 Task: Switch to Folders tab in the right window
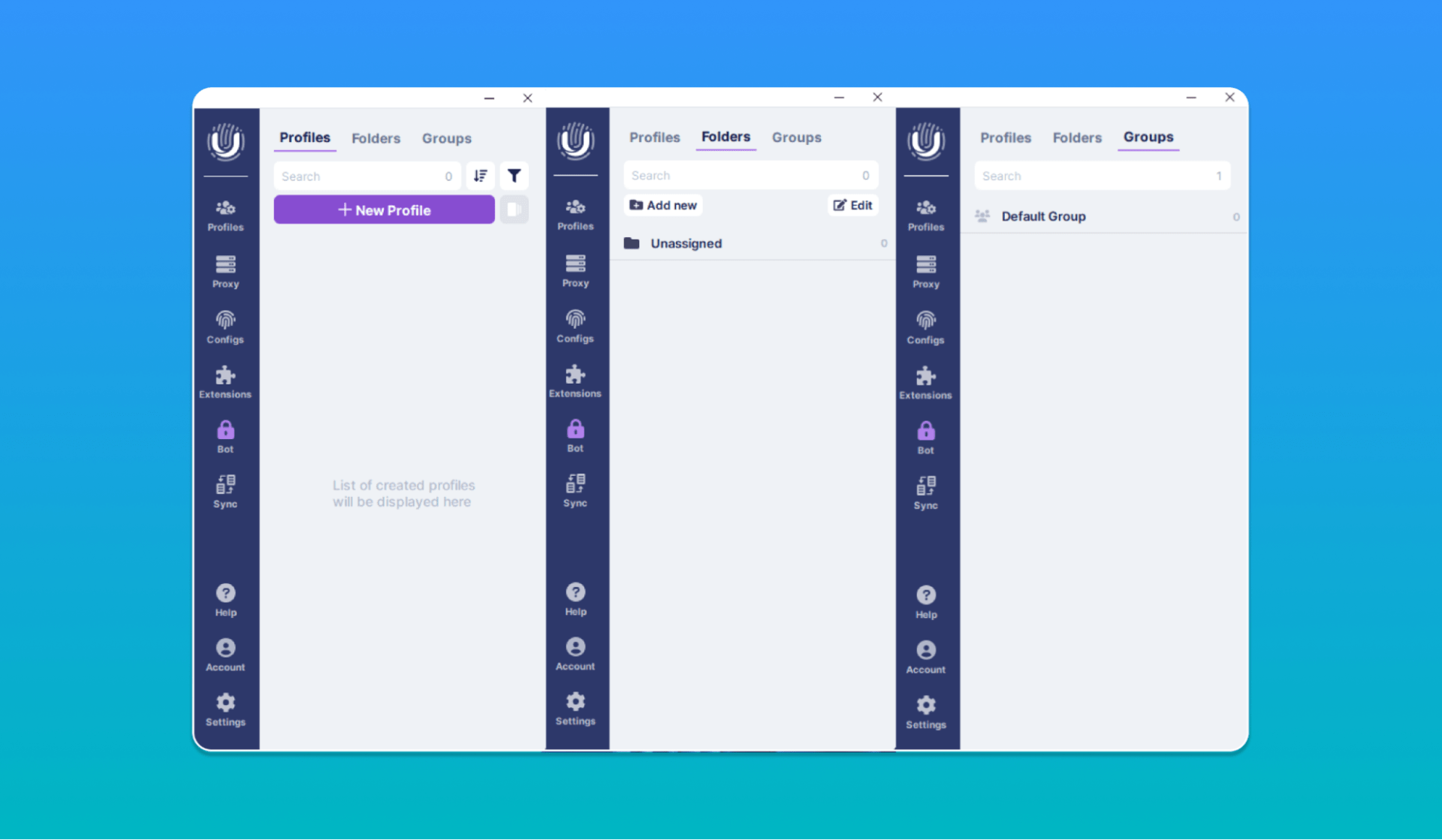[x=1076, y=138]
